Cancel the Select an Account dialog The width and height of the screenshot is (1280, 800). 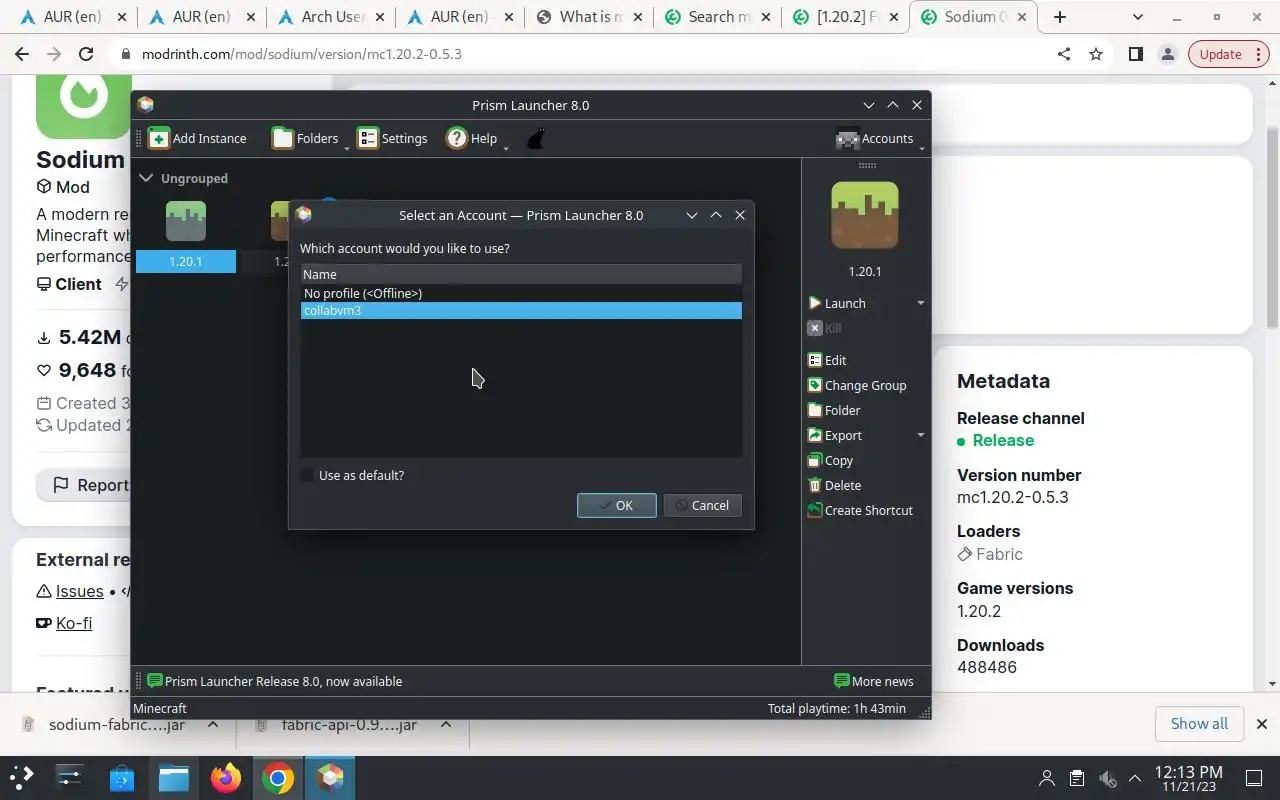(703, 505)
